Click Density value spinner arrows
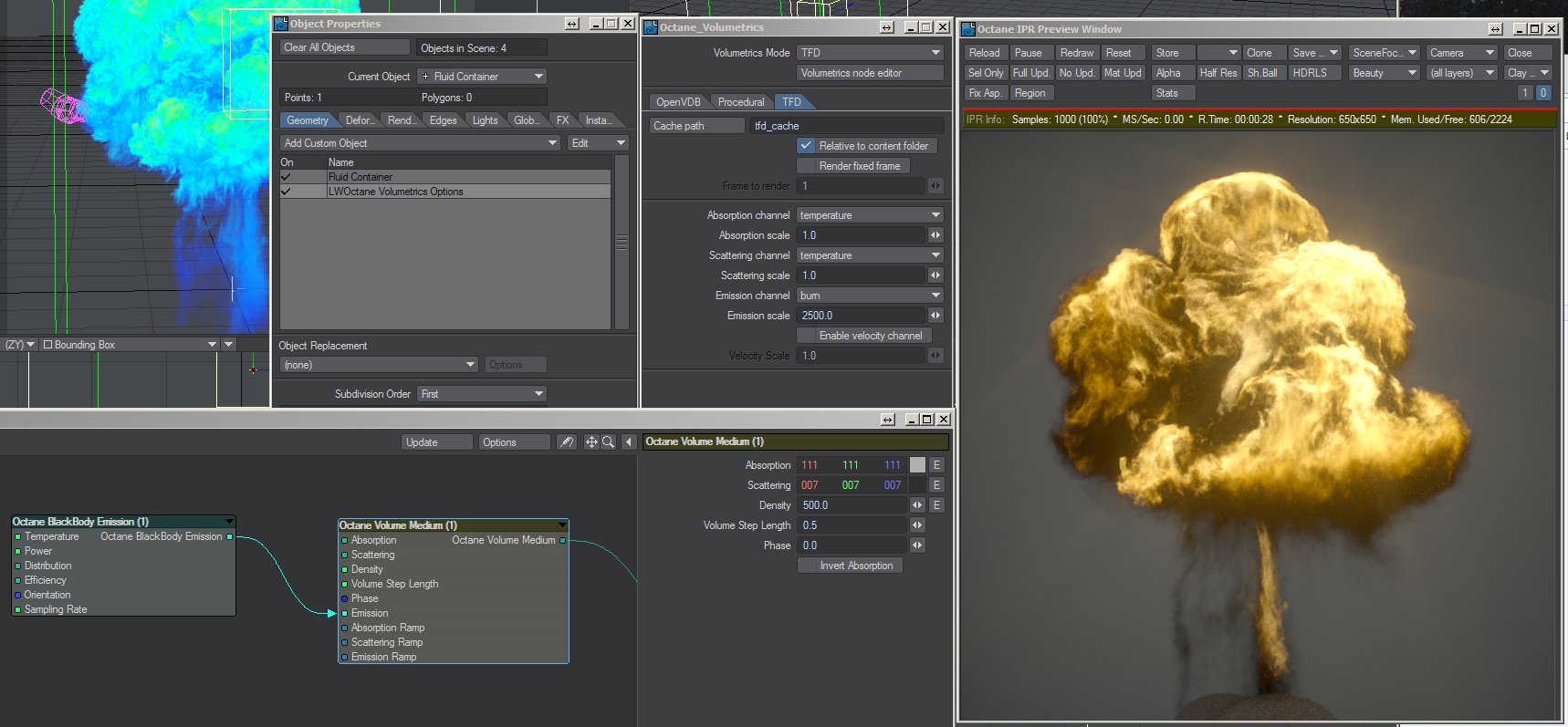Image resolution: width=1568 pixels, height=727 pixels. (917, 505)
